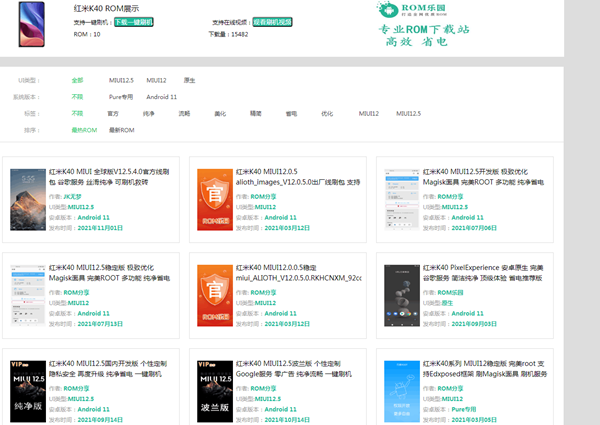The width and height of the screenshot is (600, 425).
Task: Open the VIP 纯净版 MIUI 12.5 thumbnail
Action: click(x=28, y=391)
